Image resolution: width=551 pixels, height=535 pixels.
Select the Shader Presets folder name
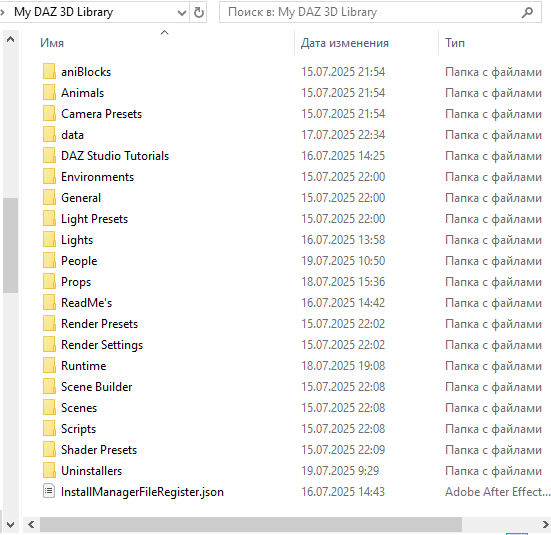point(99,450)
